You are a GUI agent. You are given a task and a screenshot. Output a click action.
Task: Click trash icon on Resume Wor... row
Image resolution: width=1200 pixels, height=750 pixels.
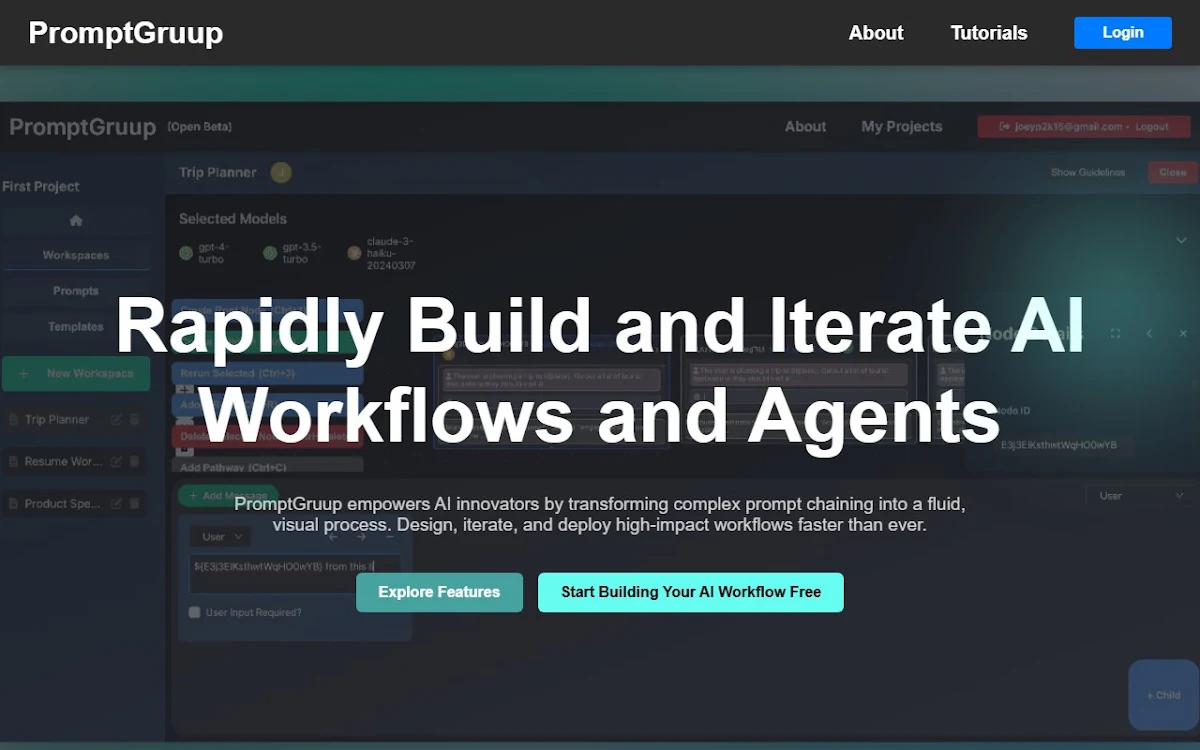[135, 462]
